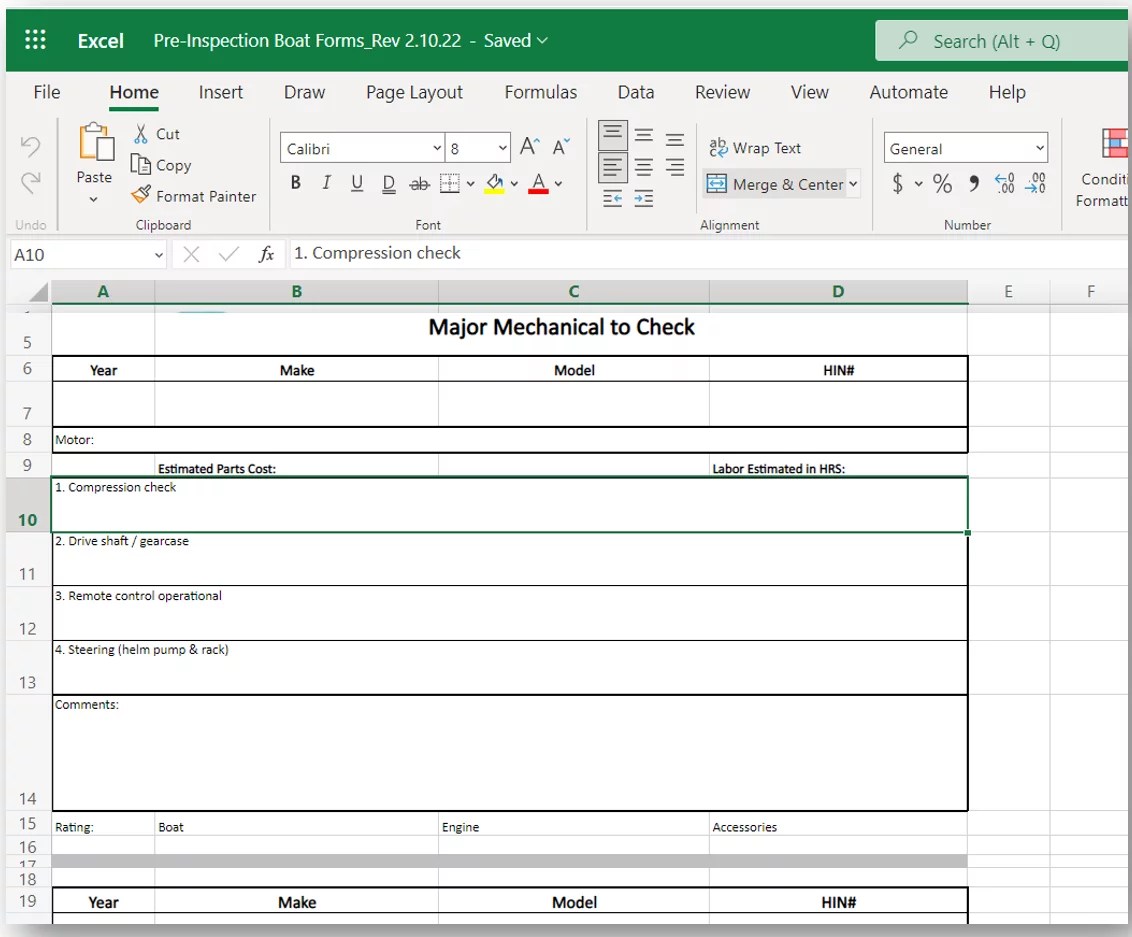Select Bottom Align for cell text
1132x937 pixels.
point(675,138)
